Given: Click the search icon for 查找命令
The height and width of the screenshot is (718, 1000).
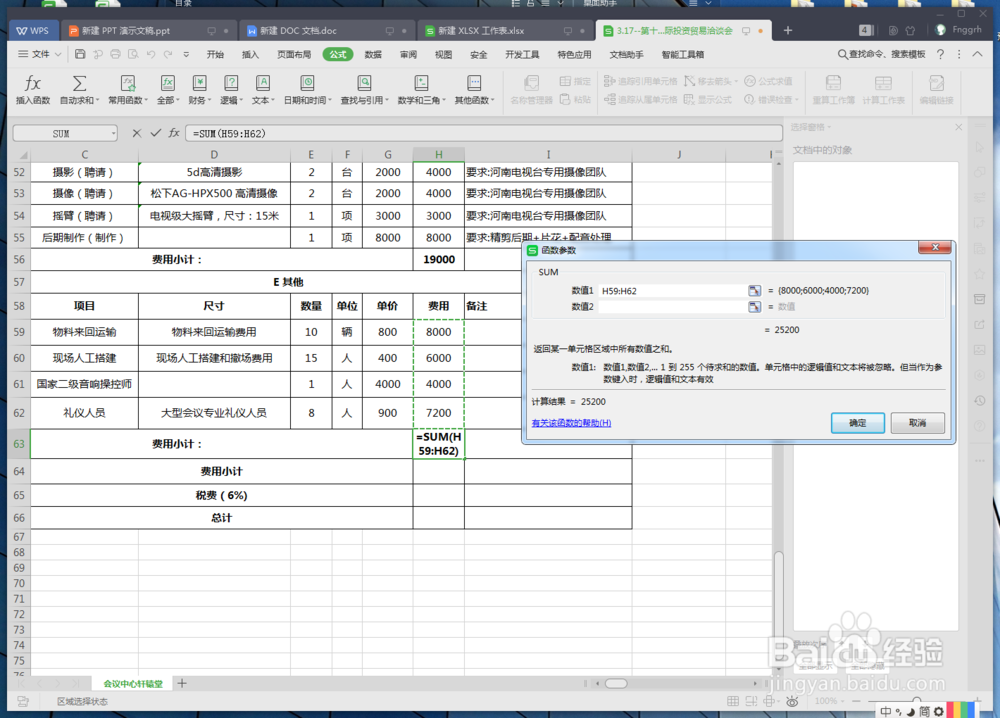Looking at the screenshot, I should pyautogui.click(x=842, y=55).
